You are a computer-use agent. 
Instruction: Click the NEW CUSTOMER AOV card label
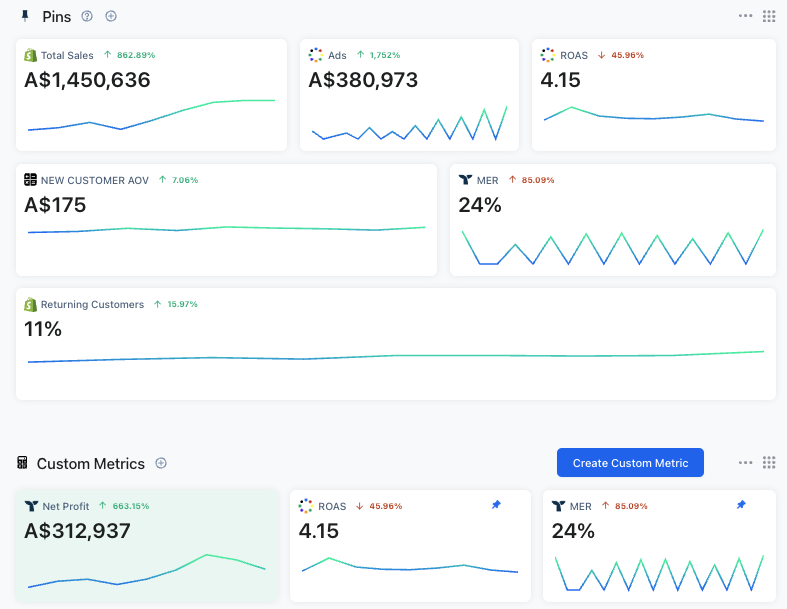click(95, 180)
